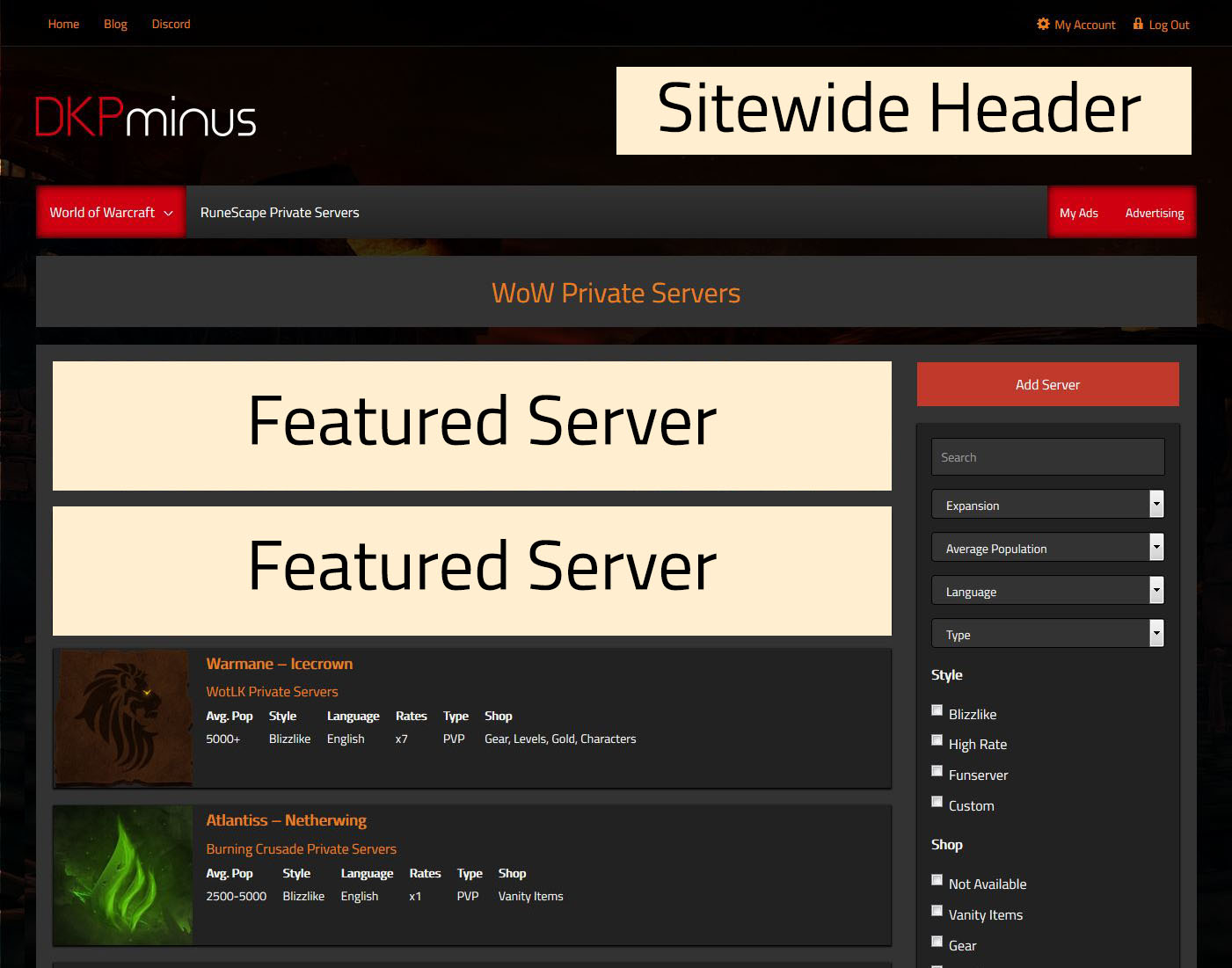Open the Warmane – Icecrown server title
The height and width of the screenshot is (968, 1232).
[x=279, y=664]
